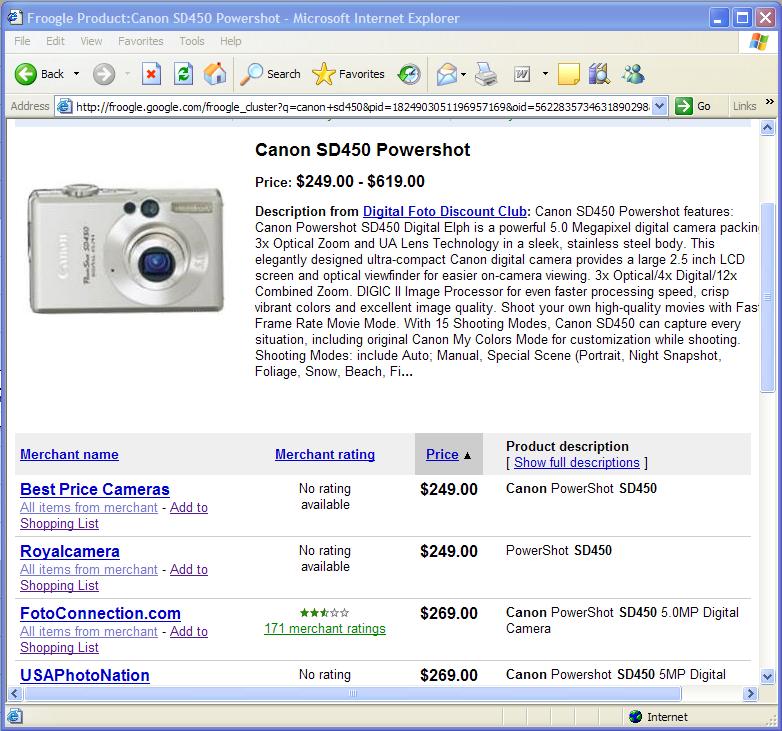Open the Edit with Word dropdown arrow
Viewport: 782px width, 731px height.
coord(545,74)
